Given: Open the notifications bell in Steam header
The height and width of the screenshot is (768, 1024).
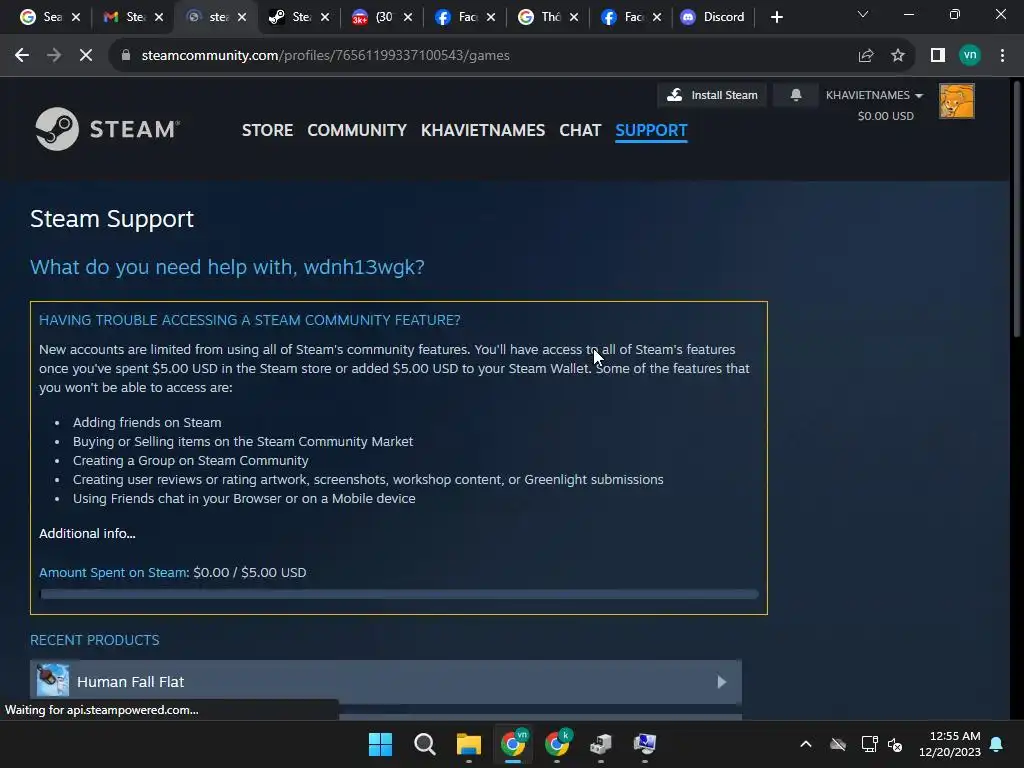Looking at the screenshot, I should coord(795,95).
